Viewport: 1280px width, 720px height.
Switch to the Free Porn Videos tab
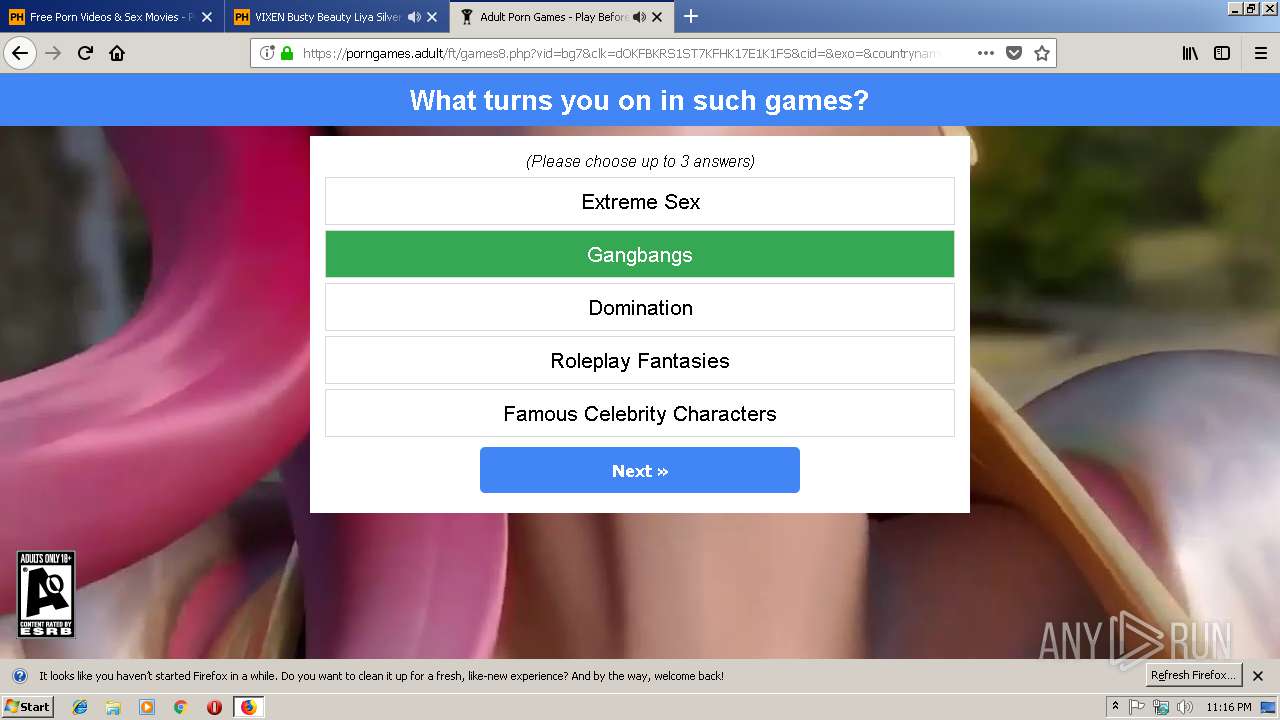(x=111, y=17)
